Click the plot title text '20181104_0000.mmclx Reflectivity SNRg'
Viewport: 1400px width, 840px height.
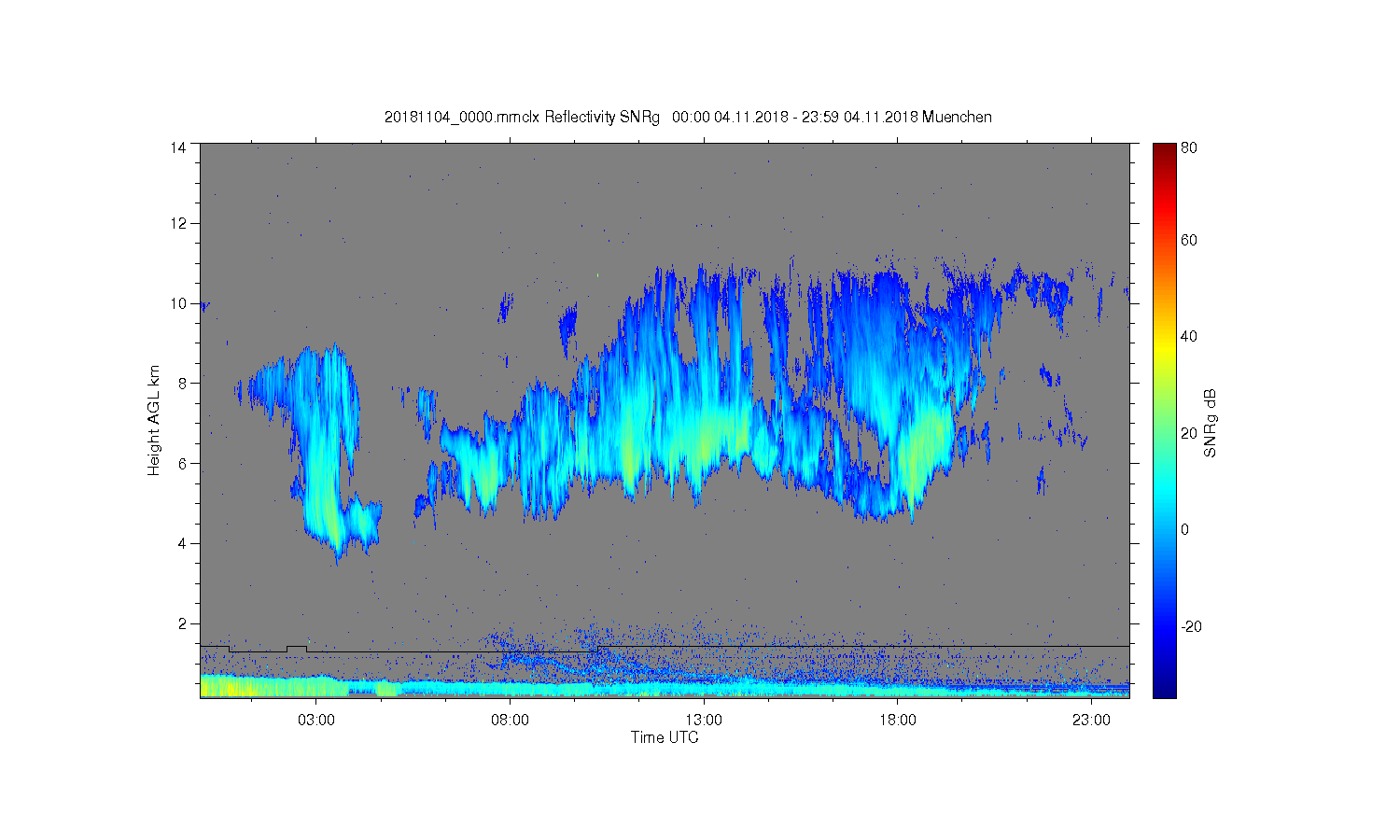(522, 117)
